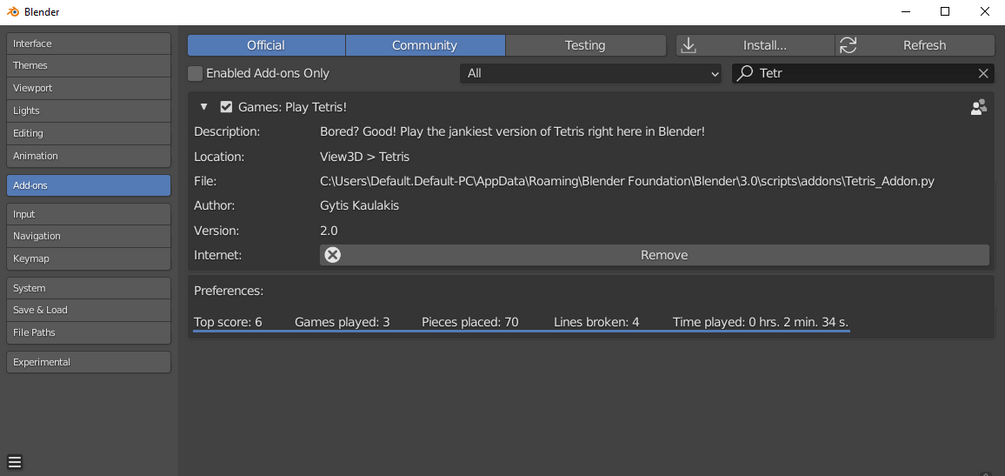The height and width of the screenshot is (476, 1005).
Task: Click the X circle icon on Remove button
Action: (333, 255)
